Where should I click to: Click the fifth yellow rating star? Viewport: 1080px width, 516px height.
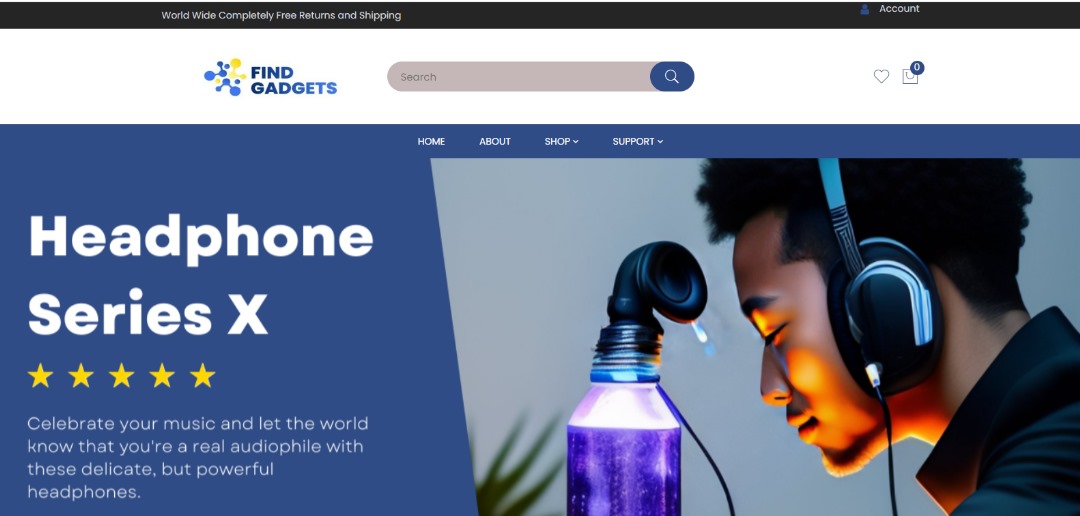[202, 376]
